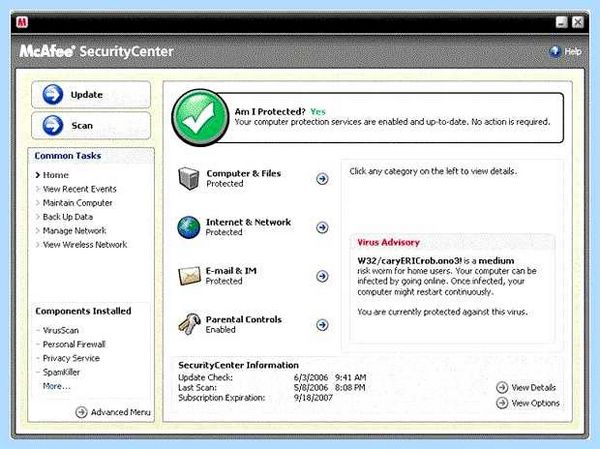Click the green Yes protection status
Image resolution: width=600 pixels, height=449 pixels.
318,111
